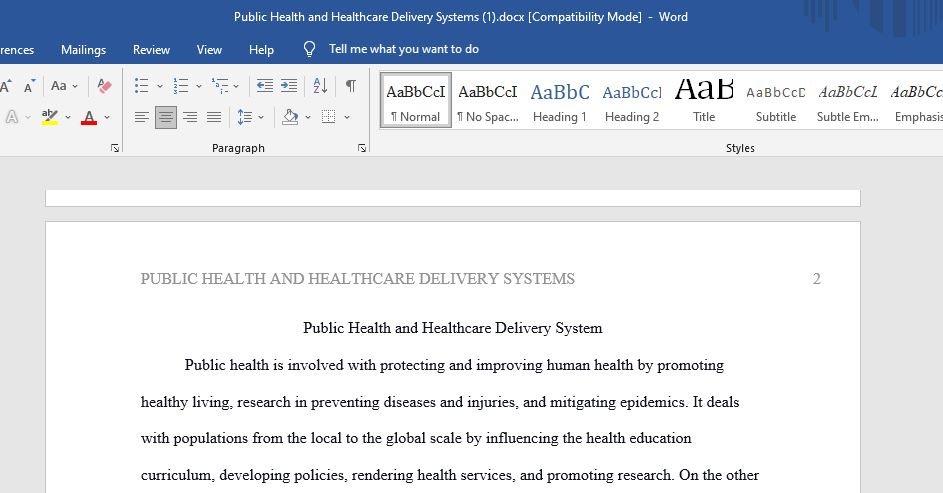The width and height of the screenshot is (943, 493).
Task: Apply yellow text highlight color
Action: click(50, 117)
